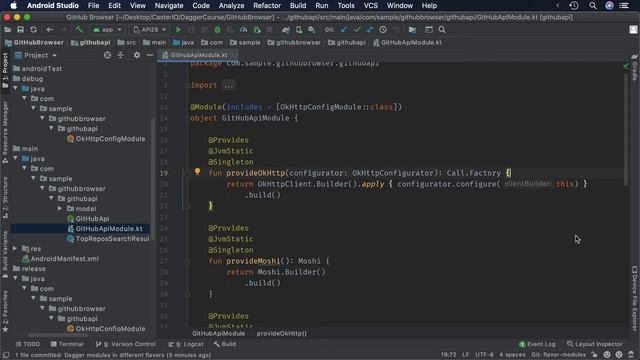Click the Debug app bug icon
The image size is (640, 360).
pos(218,30)
